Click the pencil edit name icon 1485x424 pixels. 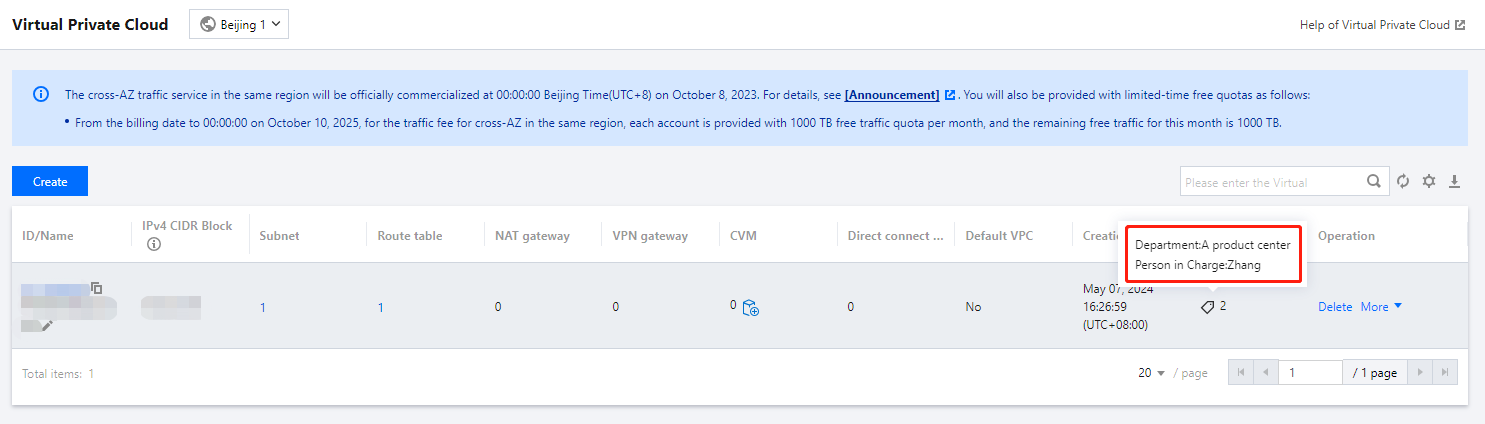click(x=47, y=325)
